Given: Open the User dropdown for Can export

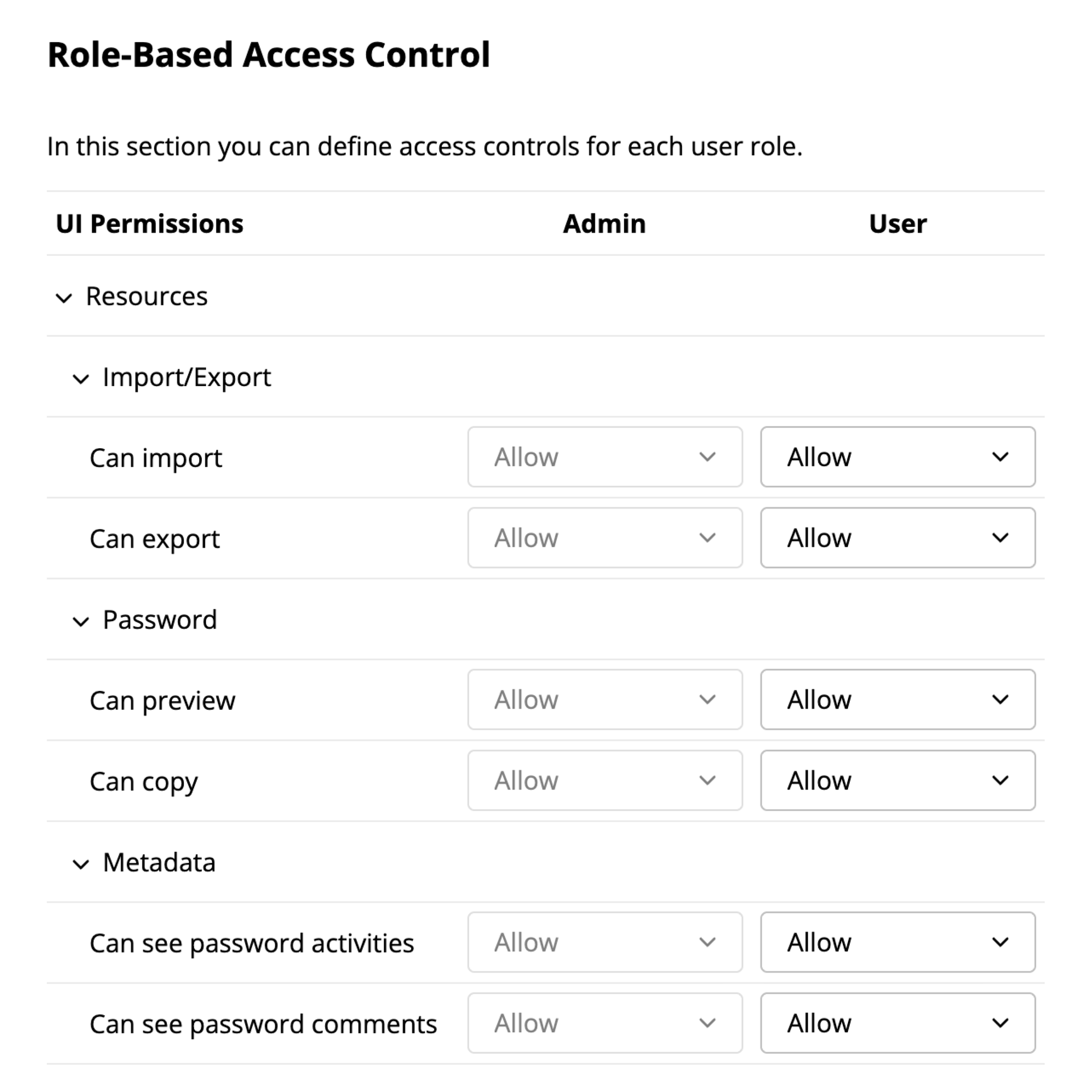Looking at the screenshot, I should pos(897,537).
